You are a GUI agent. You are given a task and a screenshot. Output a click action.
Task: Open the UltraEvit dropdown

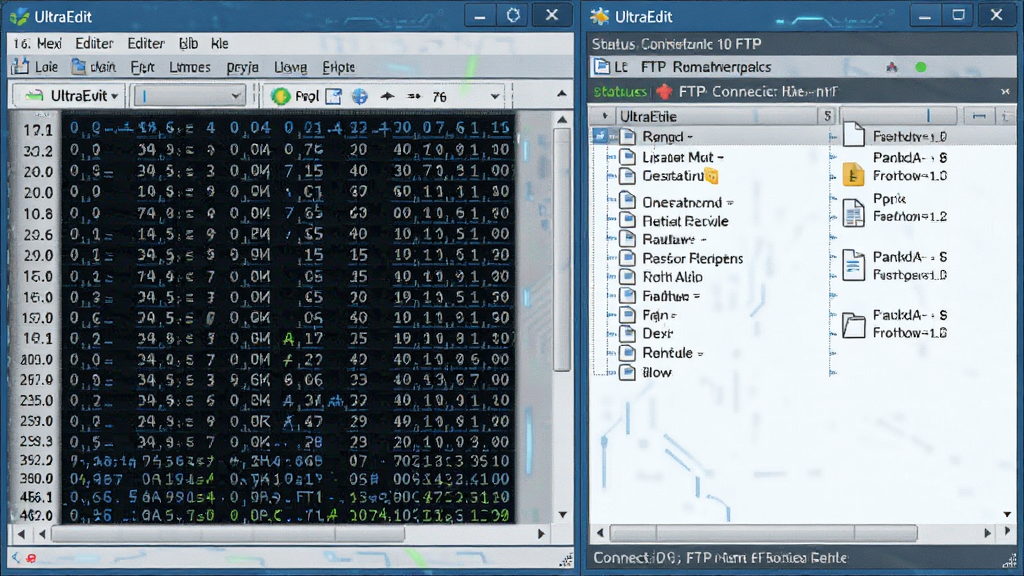(x=67, y=96)
